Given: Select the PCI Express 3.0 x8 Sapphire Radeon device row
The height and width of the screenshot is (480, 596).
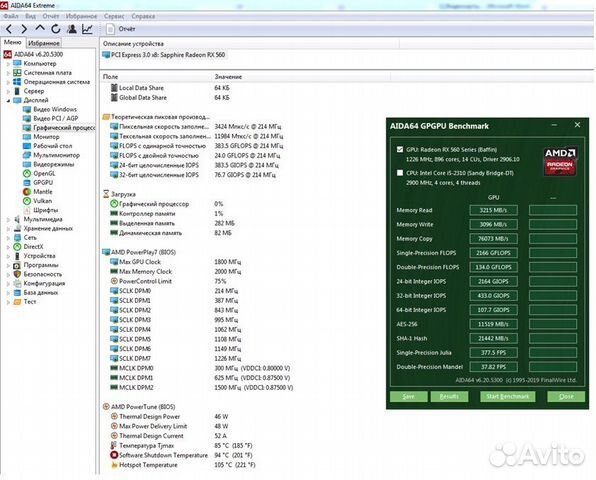Looking at the screenshot, I should point(164,55).
